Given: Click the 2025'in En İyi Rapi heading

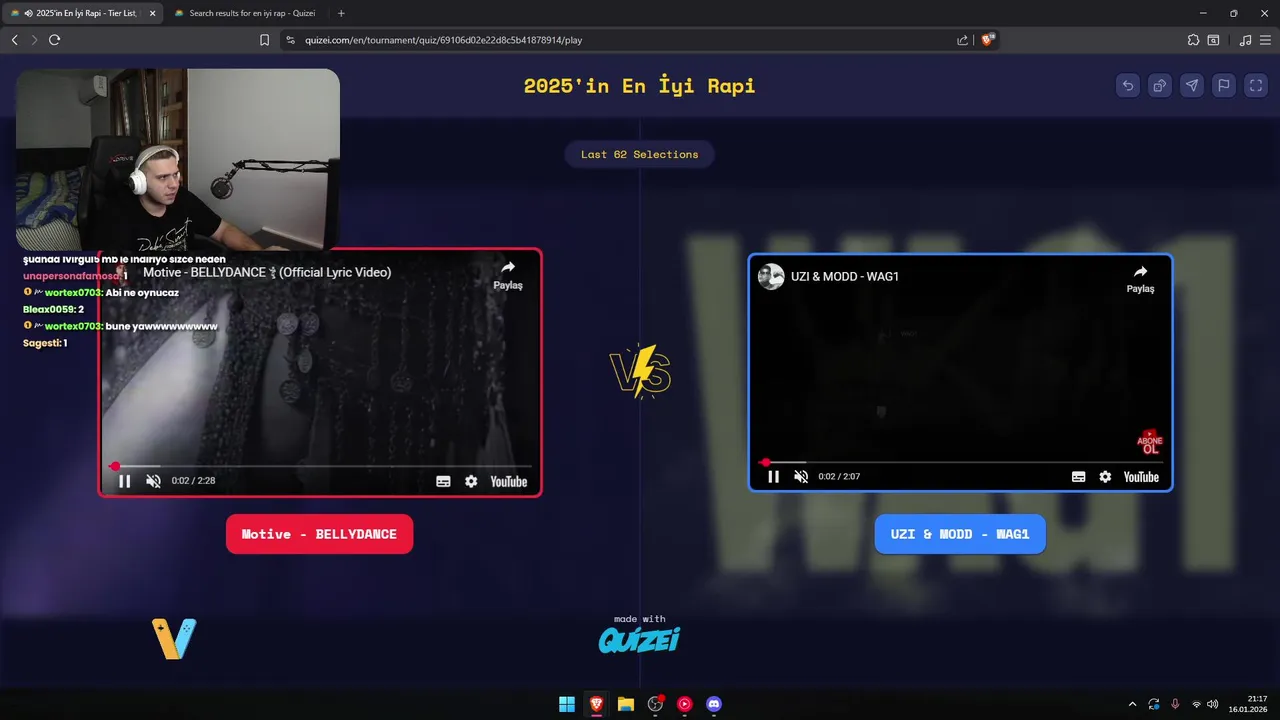Looking at the screenshot, I should pos(640,85).
